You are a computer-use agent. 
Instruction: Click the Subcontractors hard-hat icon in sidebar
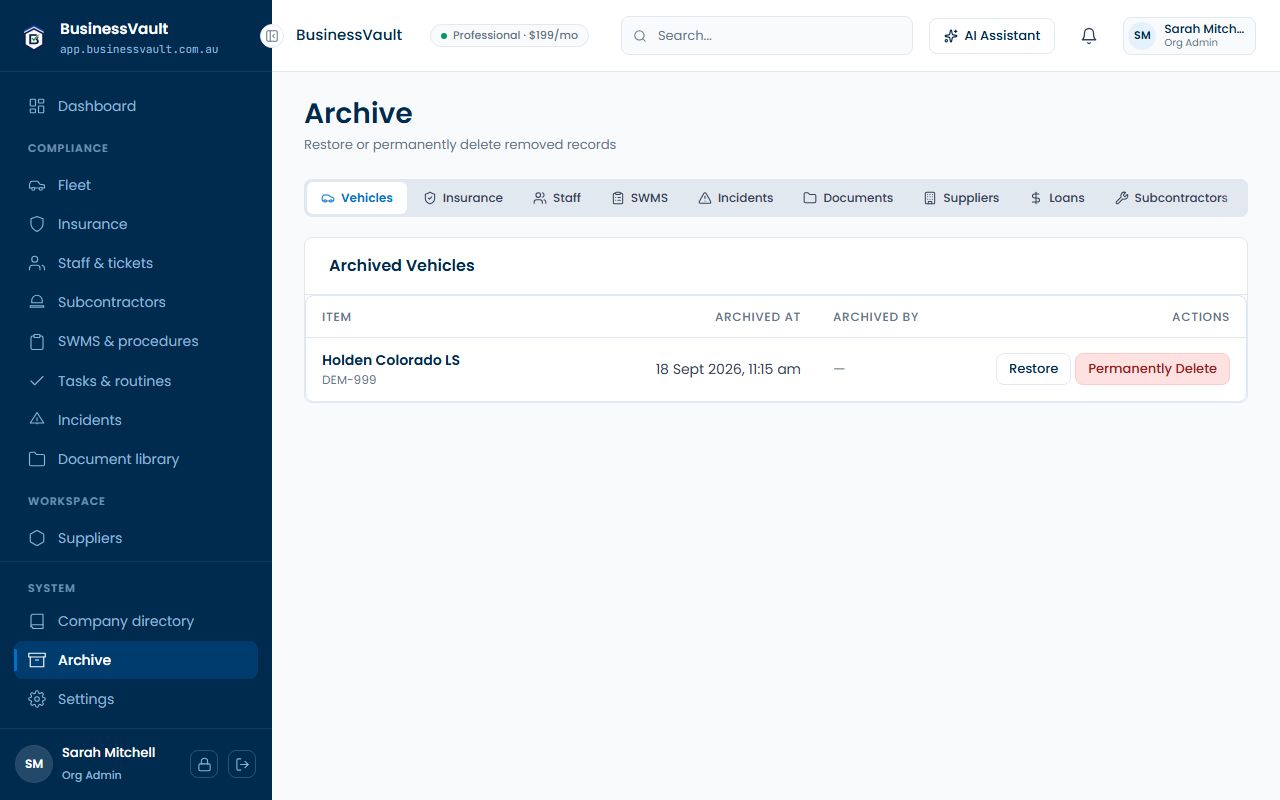point(37,302)
